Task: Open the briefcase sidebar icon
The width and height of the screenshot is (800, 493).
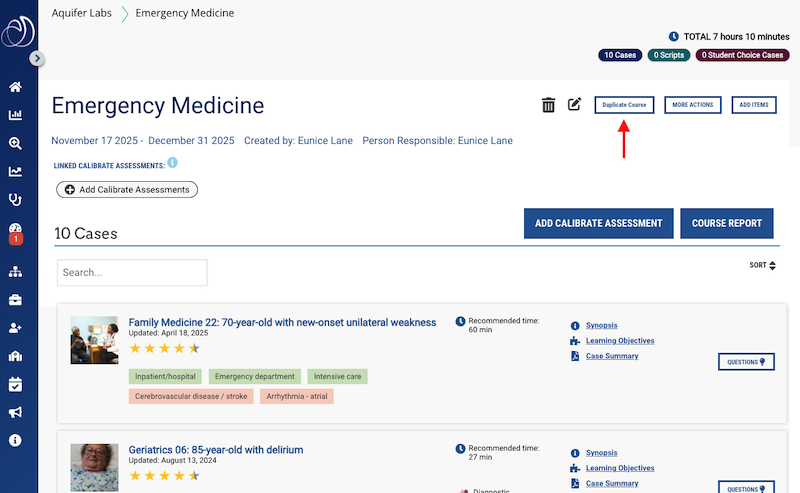Action: coord(15,300)
